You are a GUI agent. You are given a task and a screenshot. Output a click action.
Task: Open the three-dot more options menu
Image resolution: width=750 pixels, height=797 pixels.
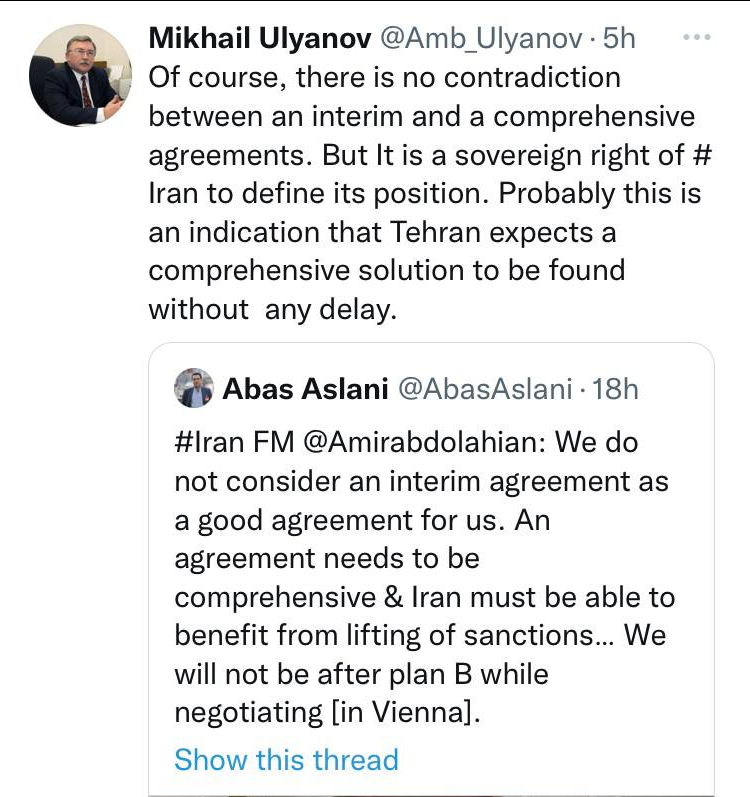tap(694, 38)
